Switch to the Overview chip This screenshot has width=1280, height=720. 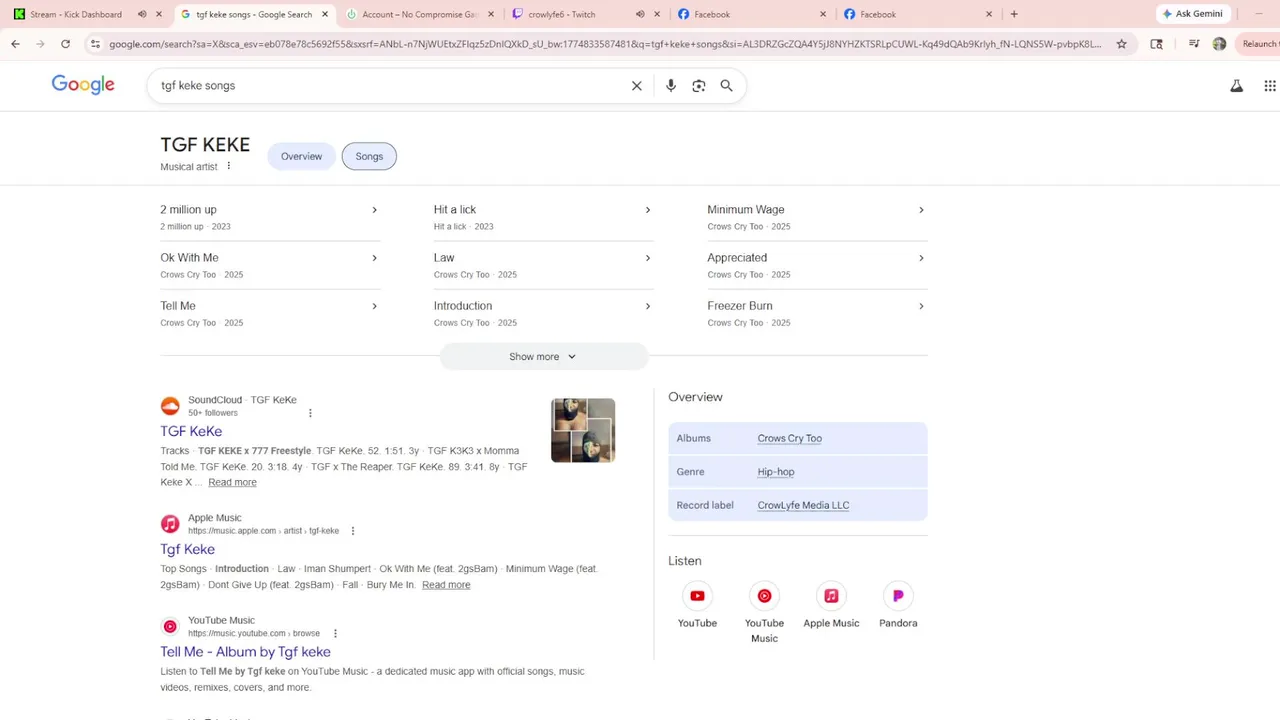click(301, 156)
